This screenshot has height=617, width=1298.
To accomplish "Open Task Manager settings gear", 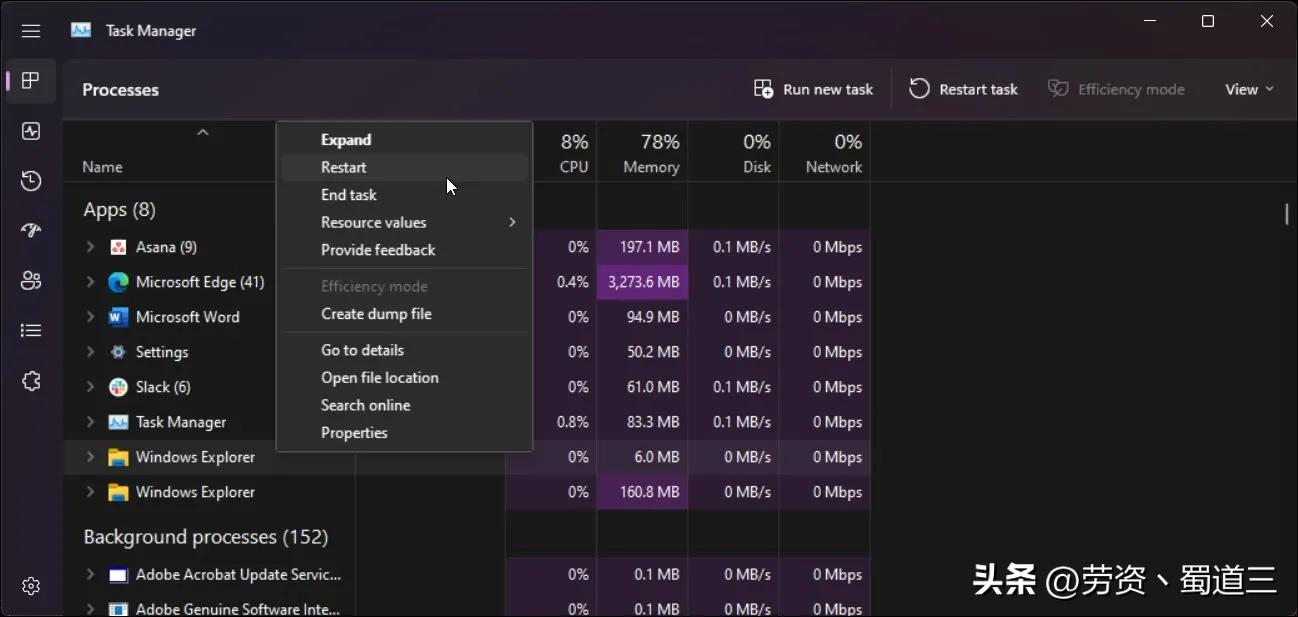I will (x=31, y=586).
